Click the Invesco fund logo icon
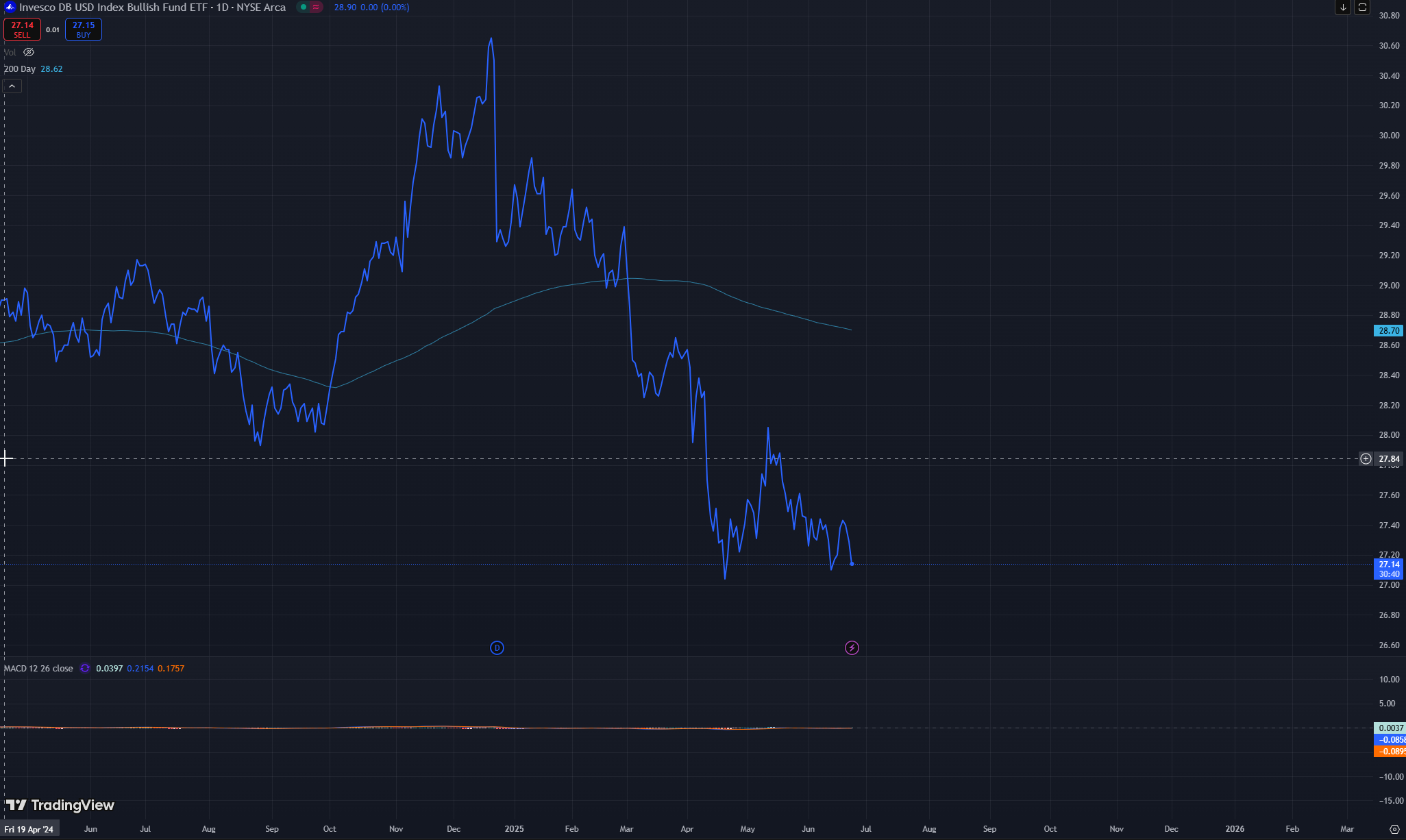This screenshot has height=840, width=1406. point(10,7)
